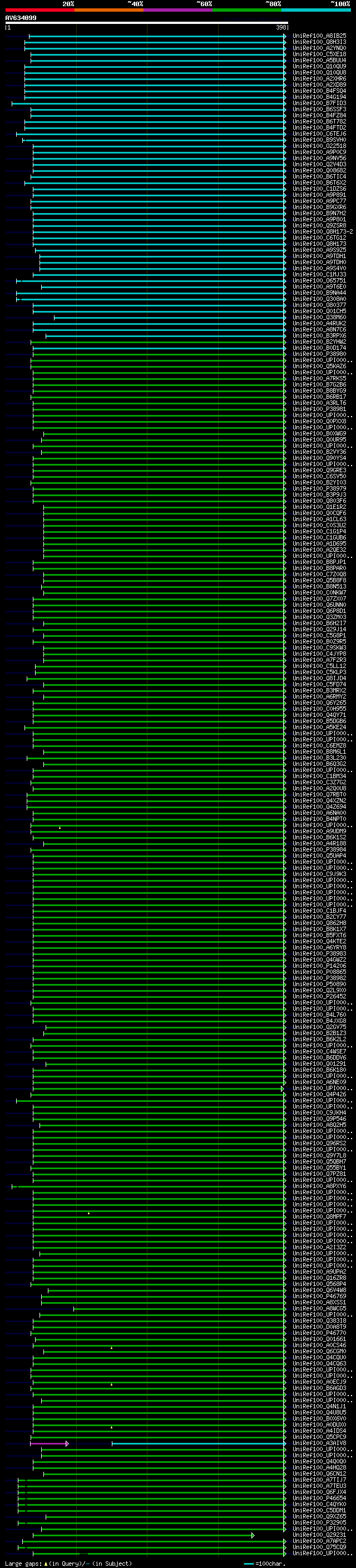Select hit label UniRef100_A7APC2
The height and width of the screenshot is (1568, 356).
click(319, 1541)
